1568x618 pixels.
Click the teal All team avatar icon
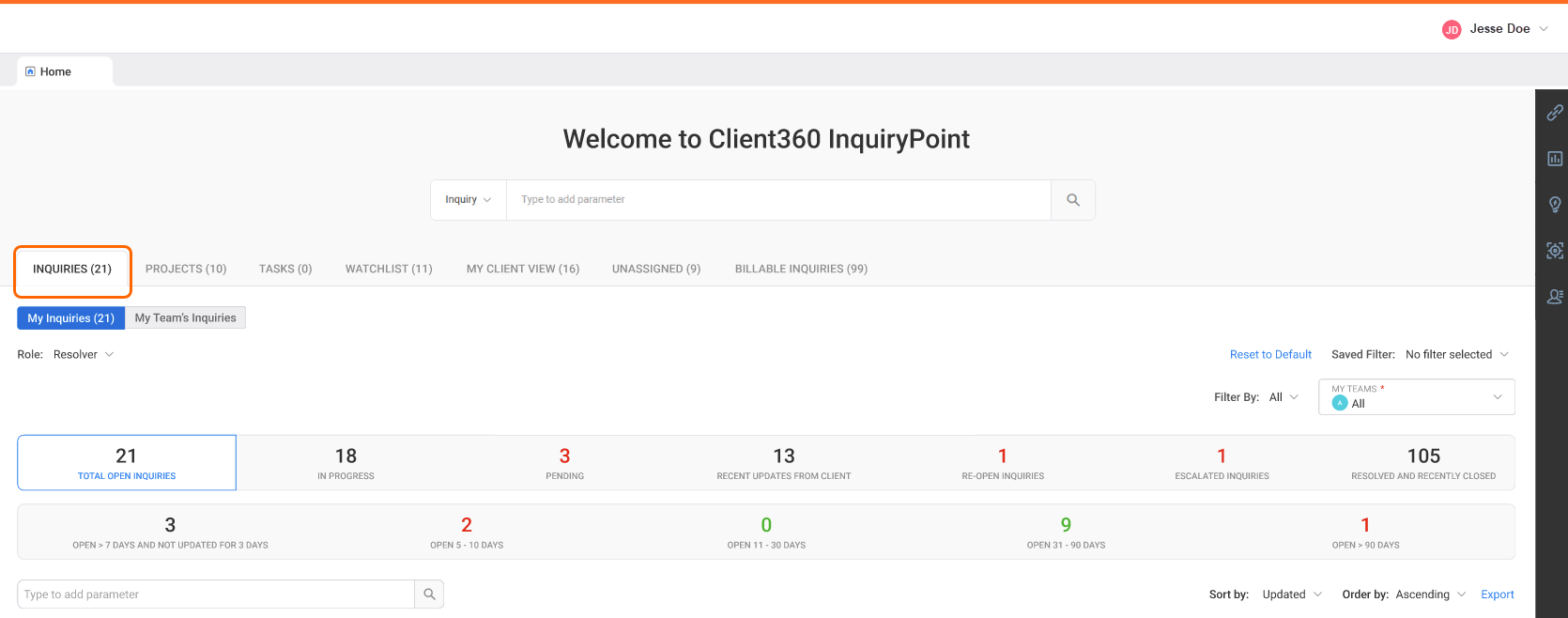pyautogui.click(x=1340, y=403)
